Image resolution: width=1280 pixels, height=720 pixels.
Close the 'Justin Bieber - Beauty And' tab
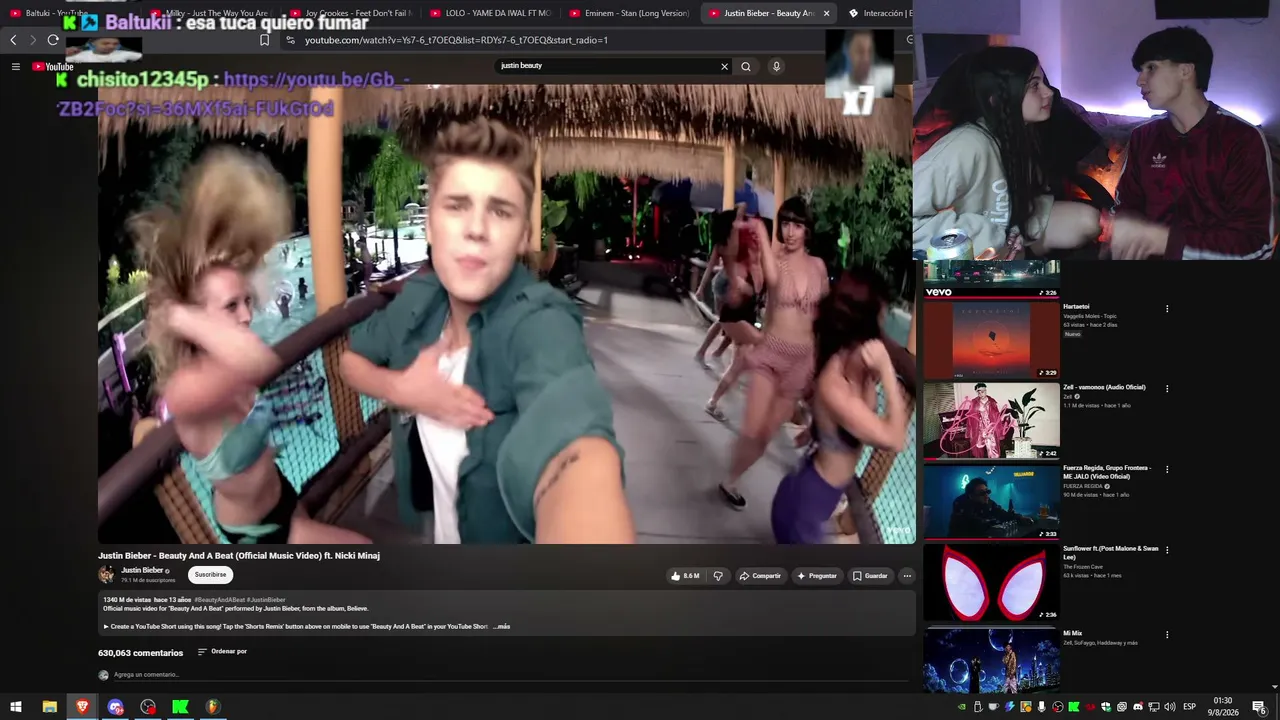826,13
